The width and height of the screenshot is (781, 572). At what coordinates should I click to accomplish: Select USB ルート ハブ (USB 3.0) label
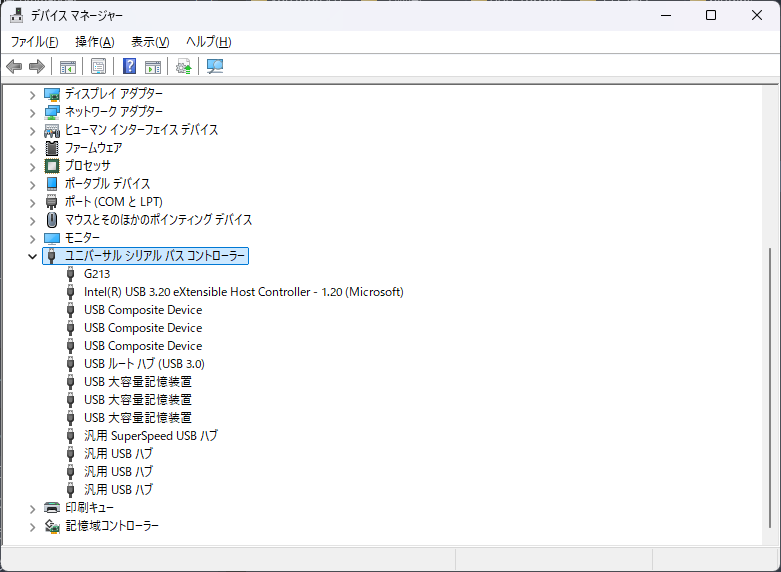144,364
